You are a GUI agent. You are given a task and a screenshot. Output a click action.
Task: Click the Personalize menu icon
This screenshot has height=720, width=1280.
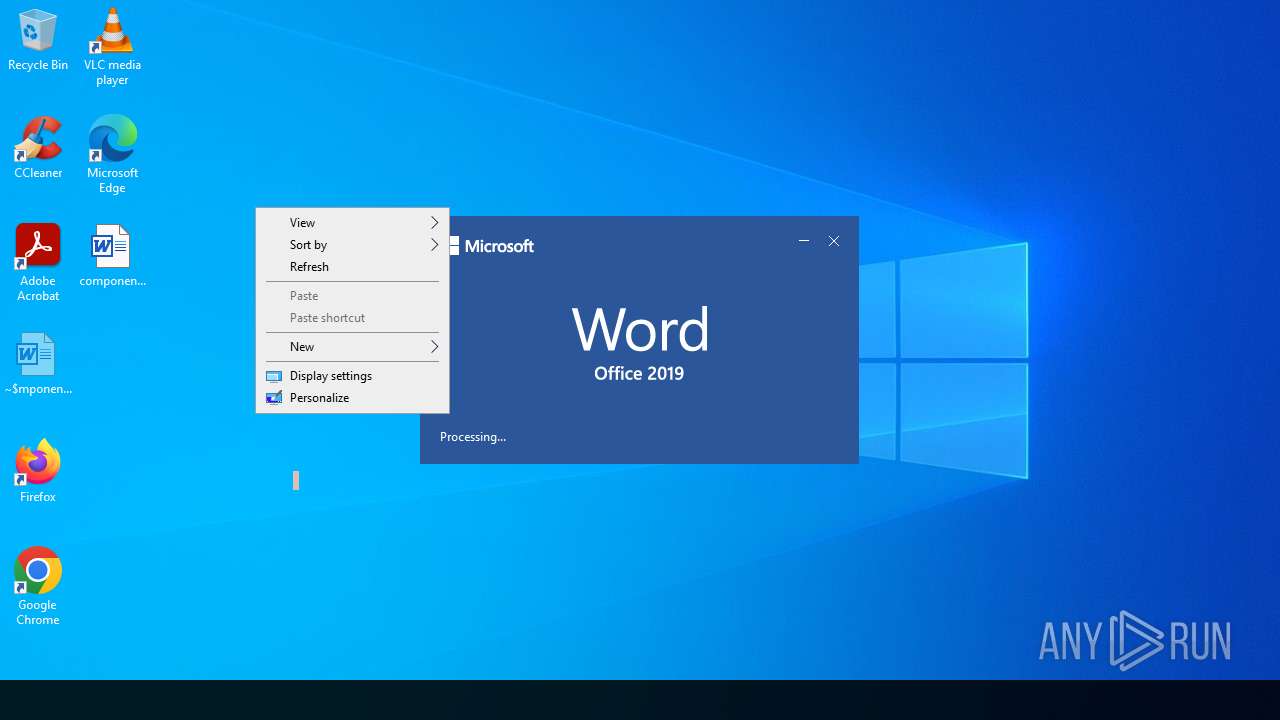274,398
